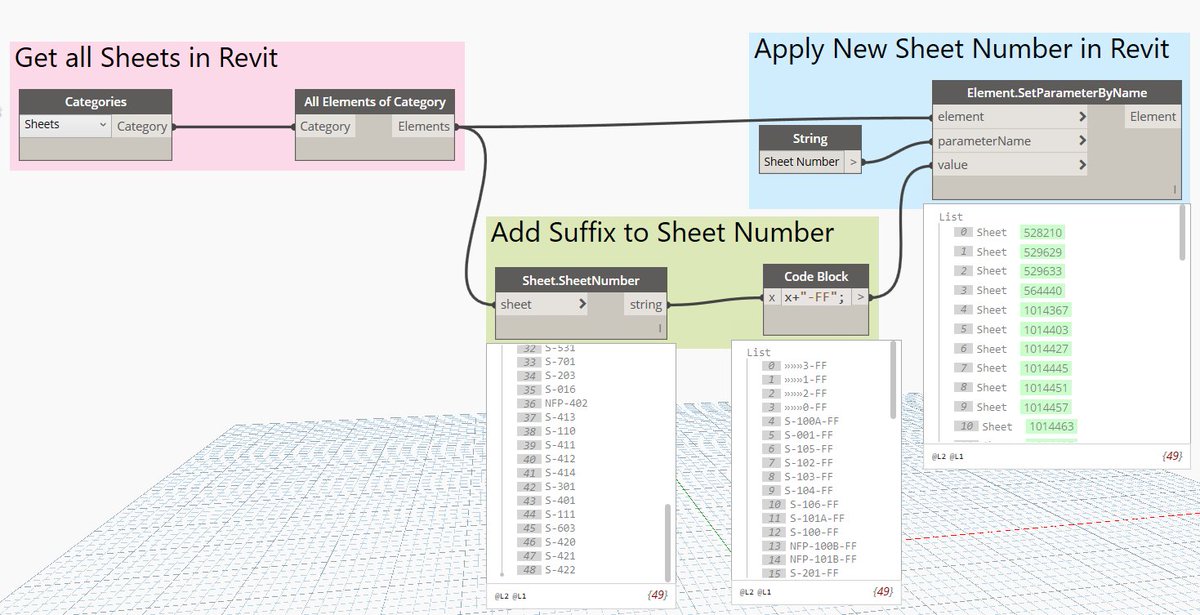
Task: Select the Categories node header
Action: point(96,102)
